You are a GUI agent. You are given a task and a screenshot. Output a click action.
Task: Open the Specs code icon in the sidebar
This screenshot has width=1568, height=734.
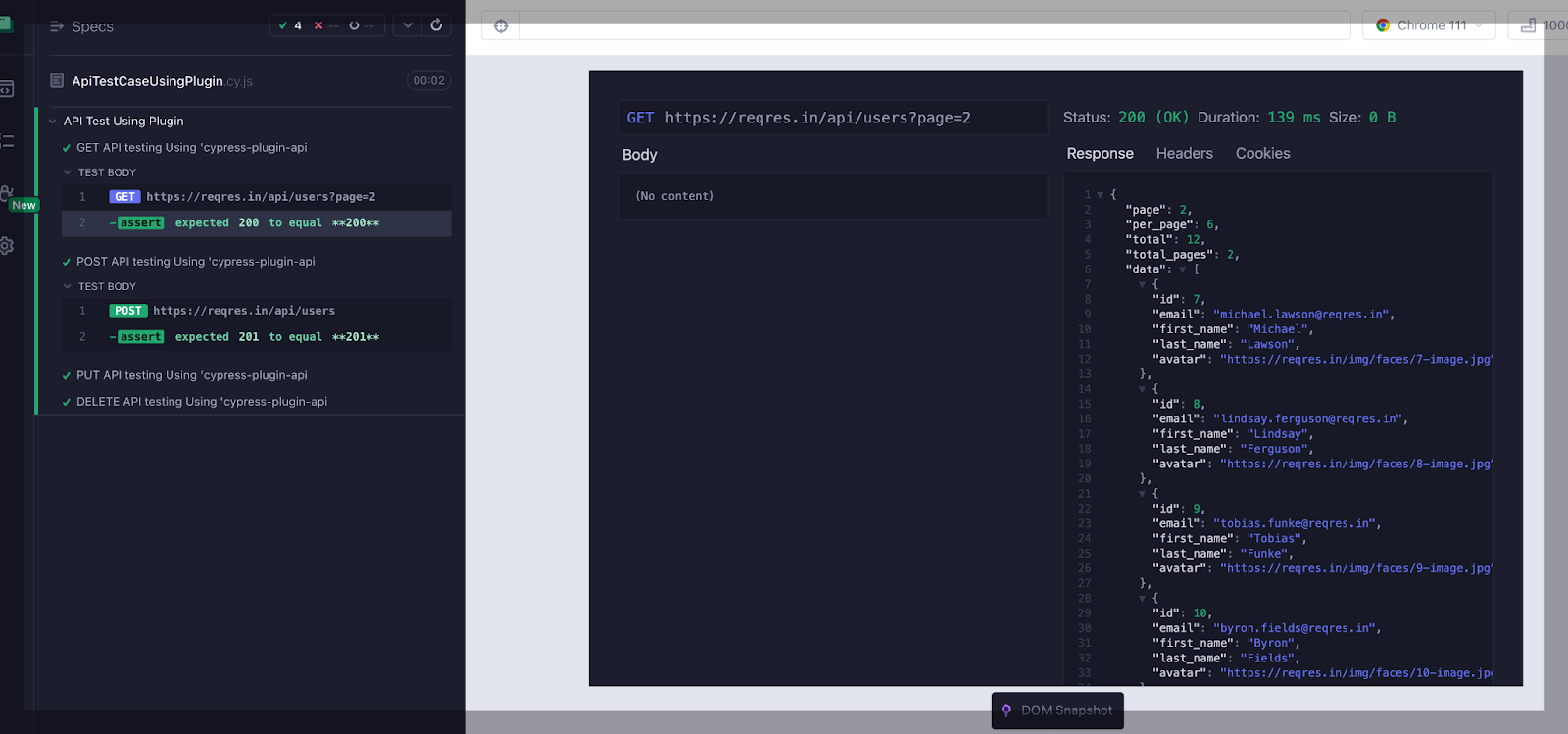(x=6, y=89)
